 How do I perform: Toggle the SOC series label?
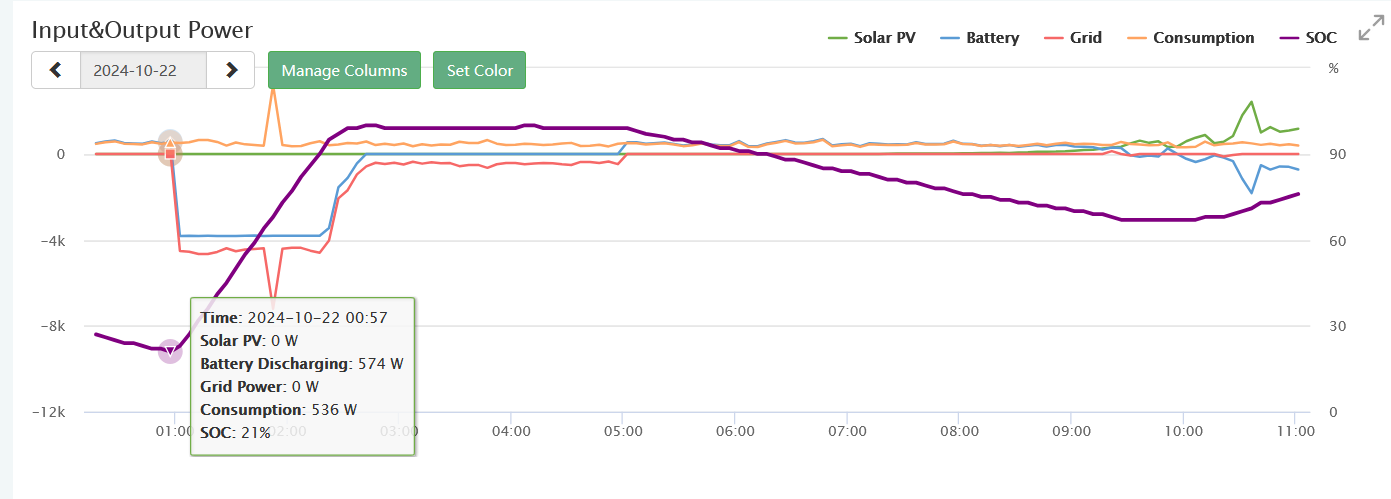[1321, 38]
